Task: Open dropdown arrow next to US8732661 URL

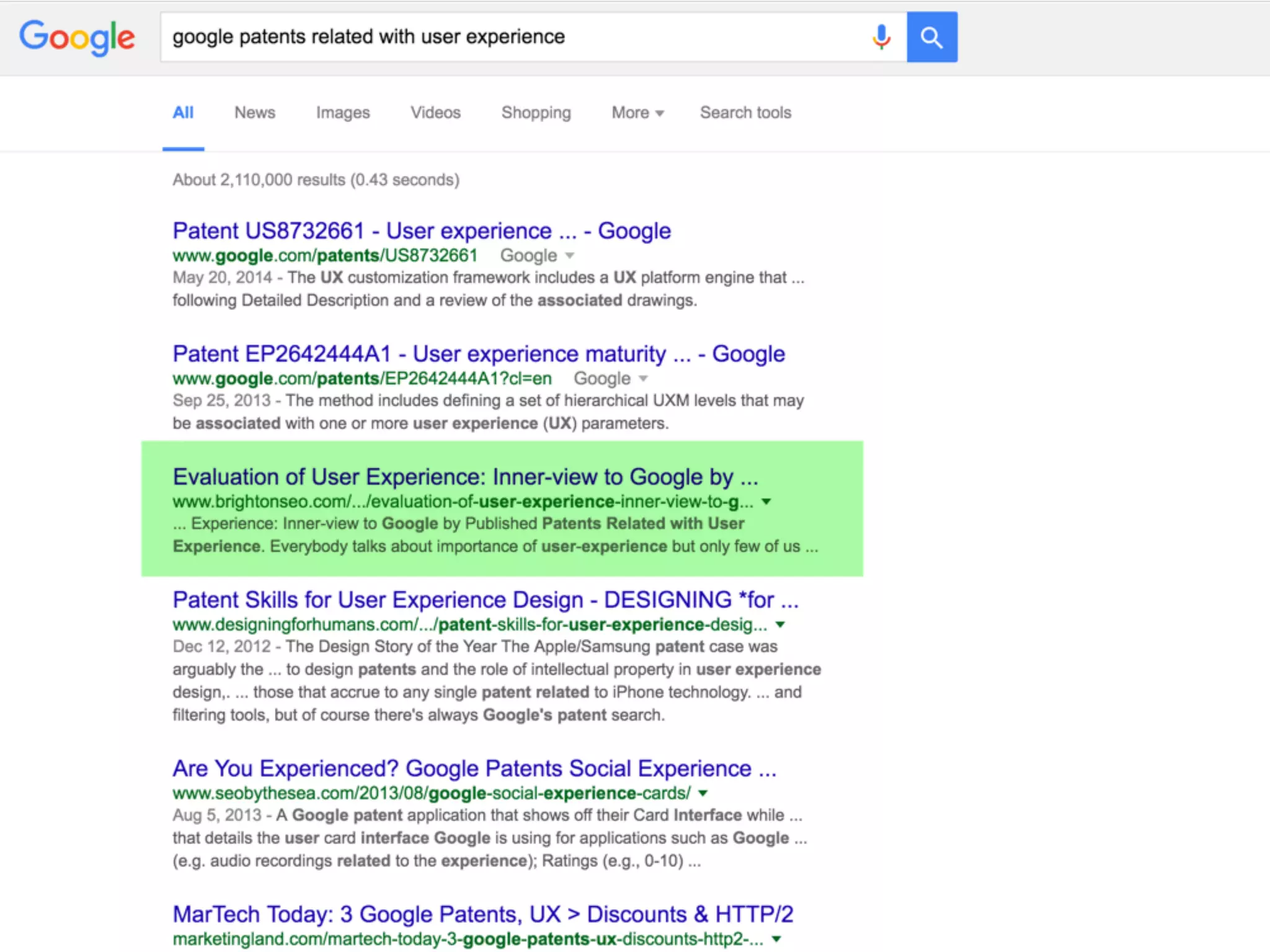Action: click(x=570, y=255)
